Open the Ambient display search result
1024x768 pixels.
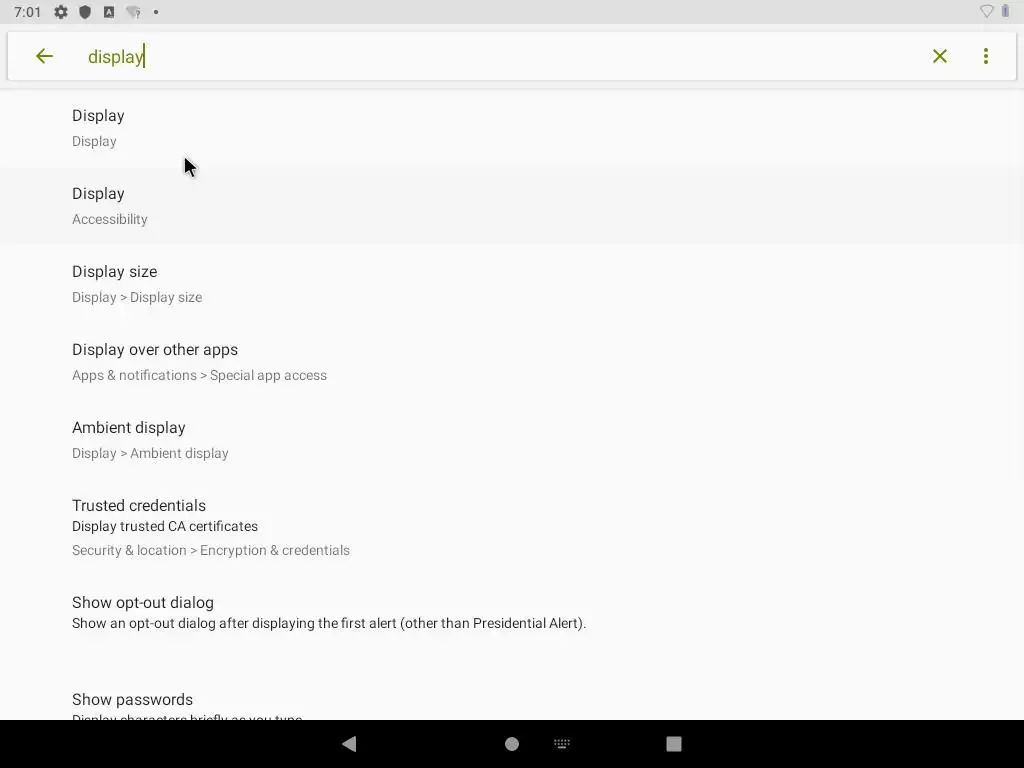512,440
